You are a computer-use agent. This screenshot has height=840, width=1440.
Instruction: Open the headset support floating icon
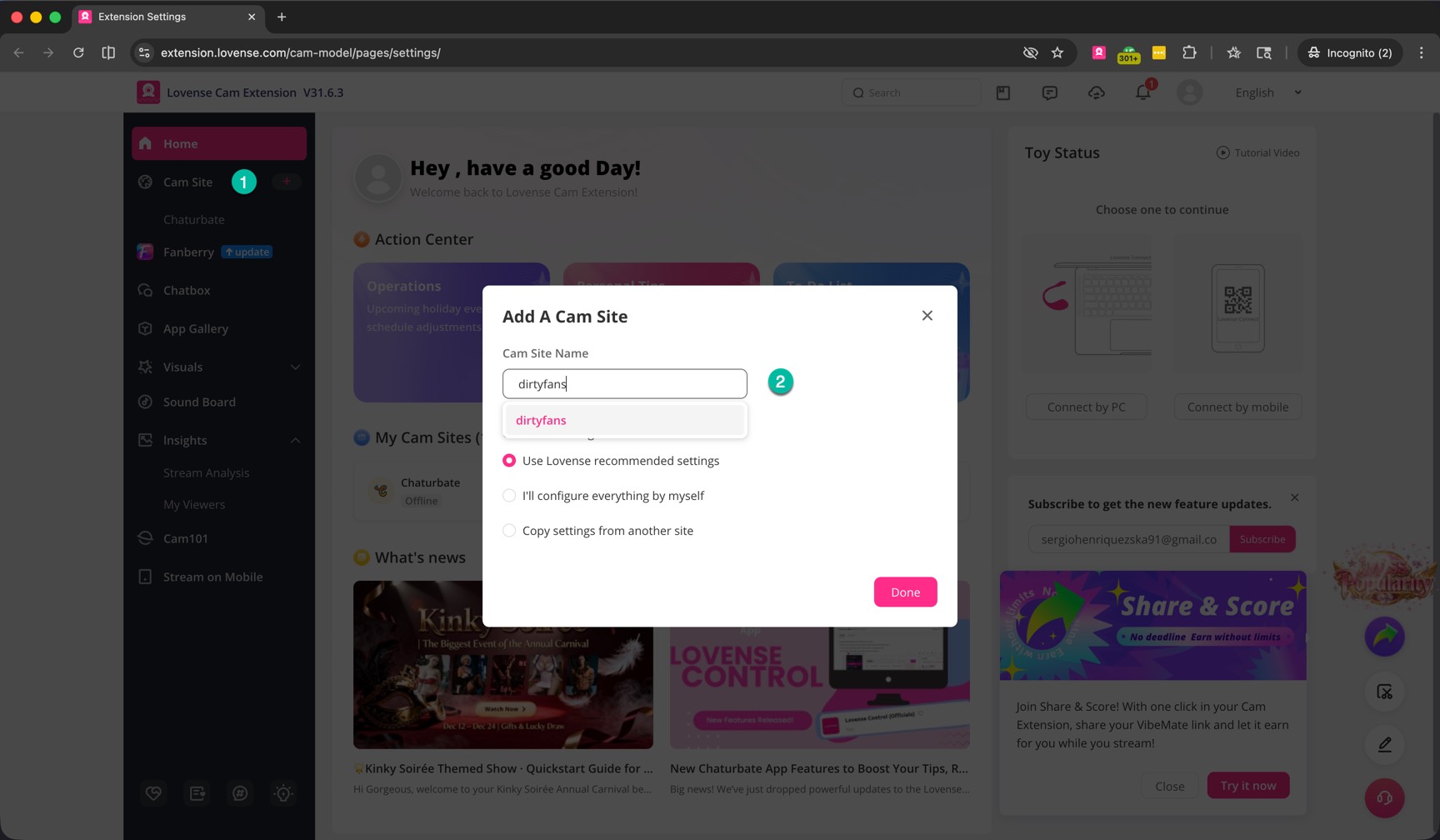pos(1384,797)
